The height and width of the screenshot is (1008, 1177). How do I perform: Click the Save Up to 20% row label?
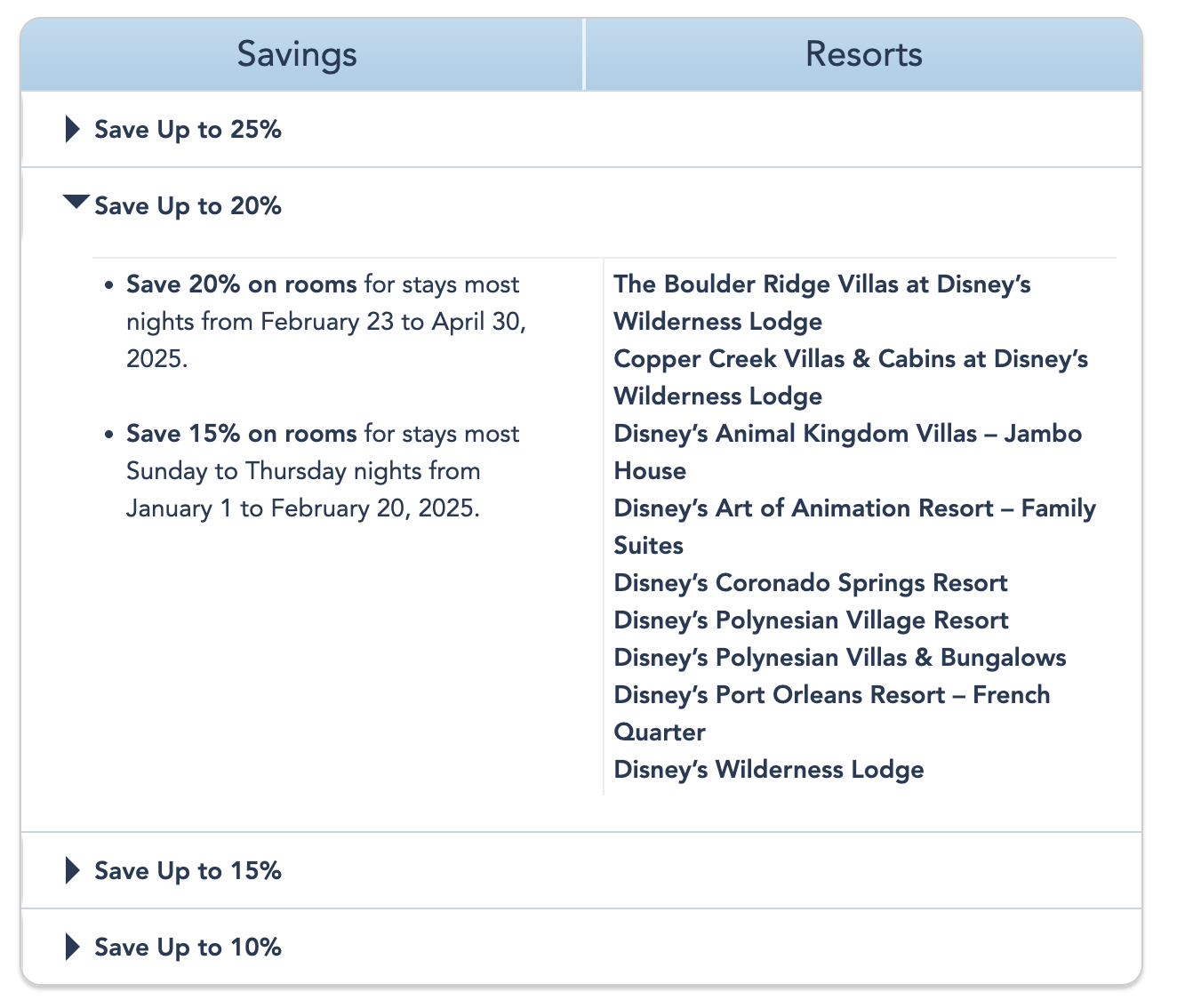coord(188,206)
